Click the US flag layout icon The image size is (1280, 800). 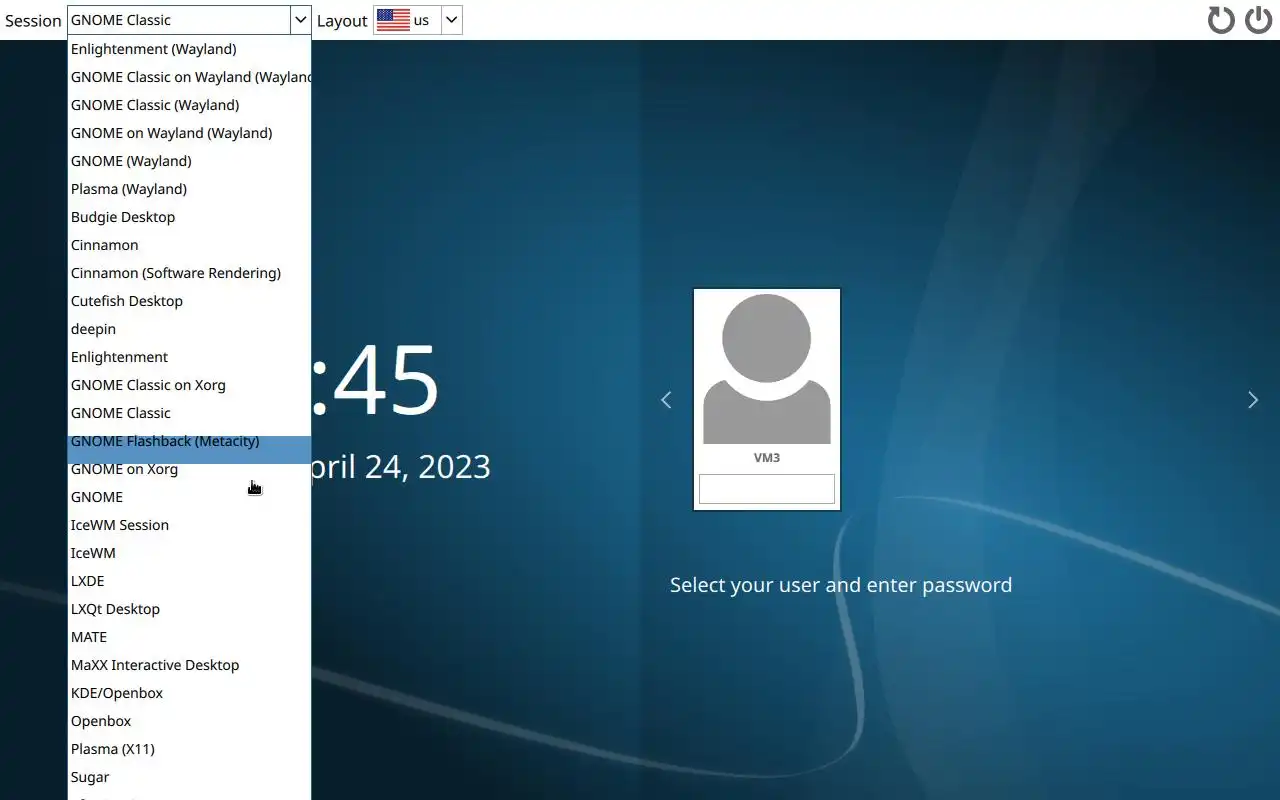[393, 20]
